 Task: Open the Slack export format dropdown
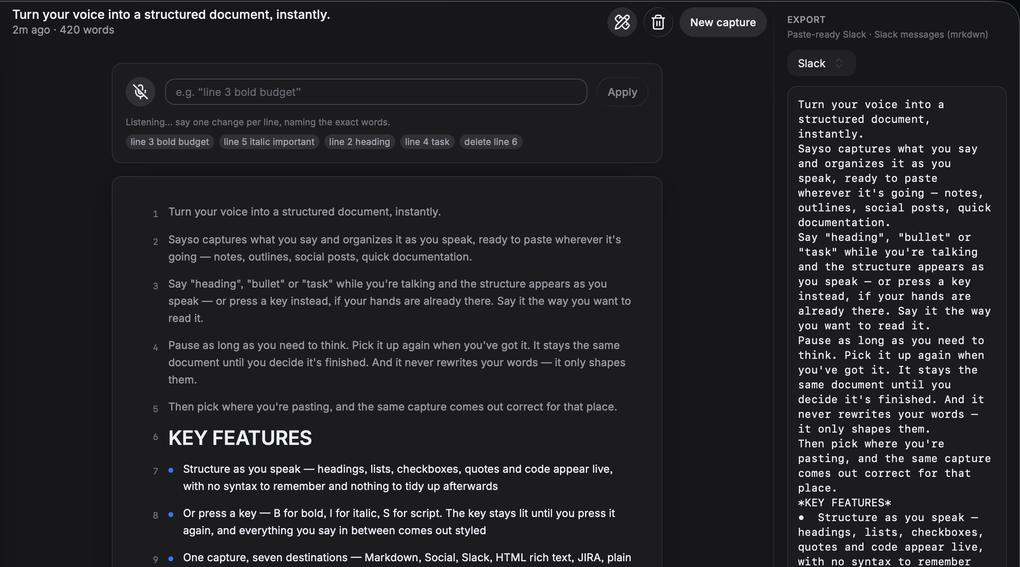tap(821, 63)
